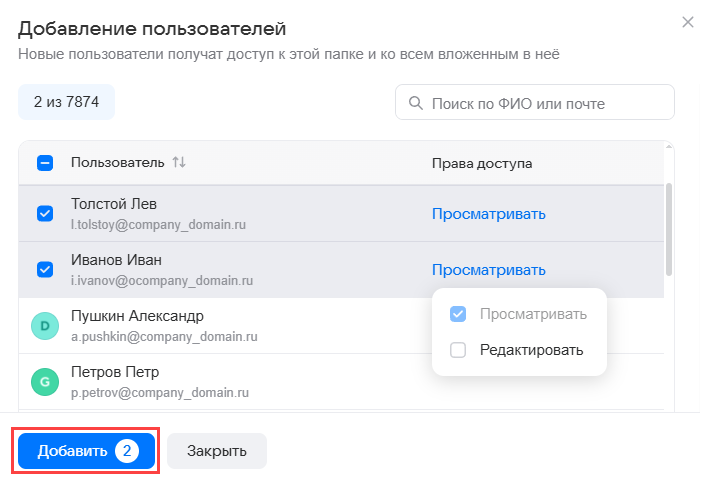Enable the Редактировать permission checkbox
This screenshot has height=490, width=714.
coord(458,350)
